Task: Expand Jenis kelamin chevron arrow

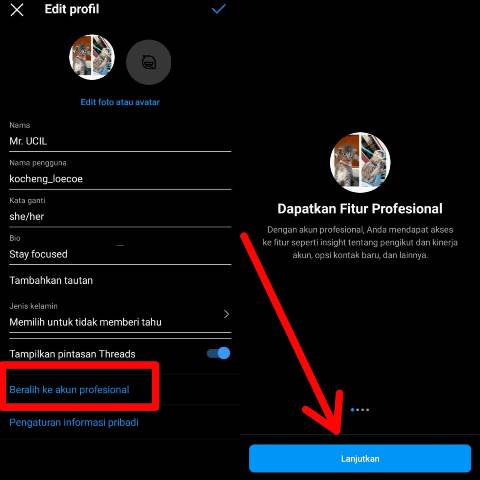Action: pos(226,314)
